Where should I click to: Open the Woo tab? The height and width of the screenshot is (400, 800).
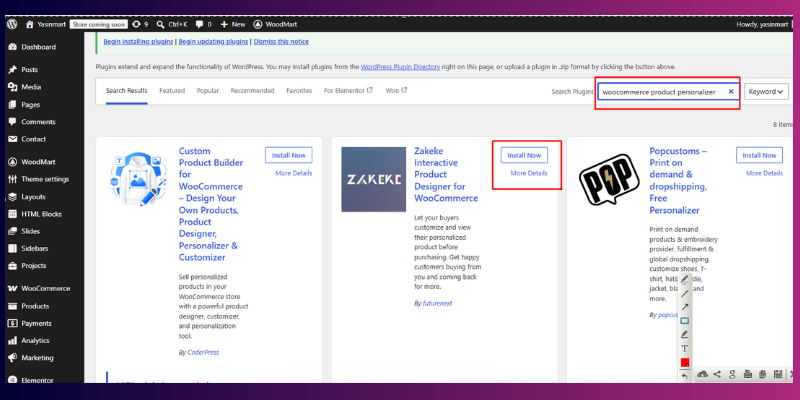396,91
